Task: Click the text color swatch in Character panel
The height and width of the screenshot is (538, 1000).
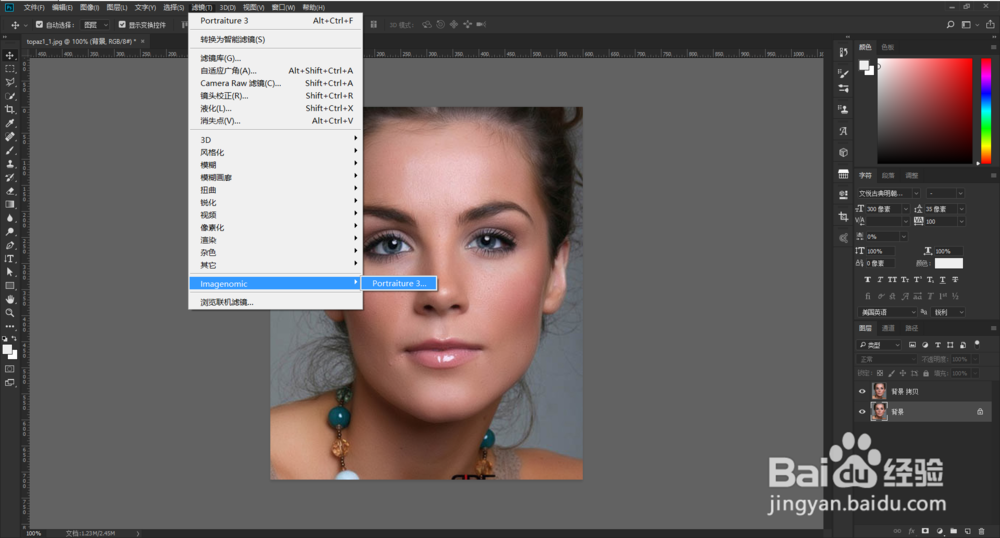Action: coord(948,263)
